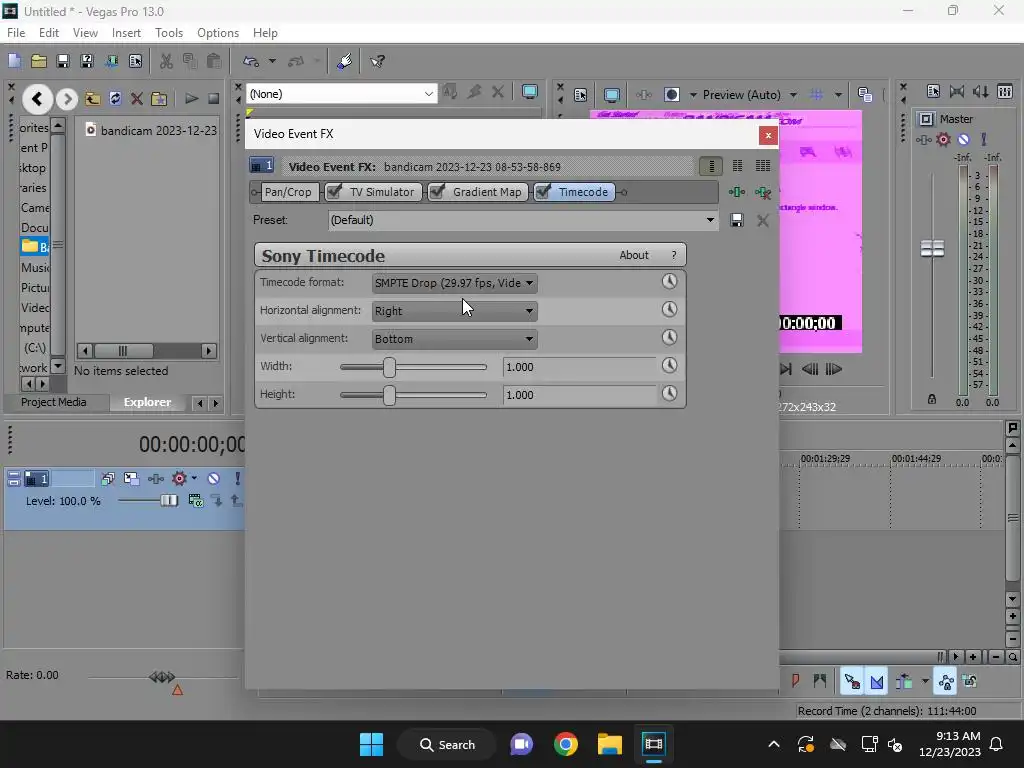Animate Horizontal alignment with clock icon
The width and height of the screenshot is (1024, 768).
(669, 310)
